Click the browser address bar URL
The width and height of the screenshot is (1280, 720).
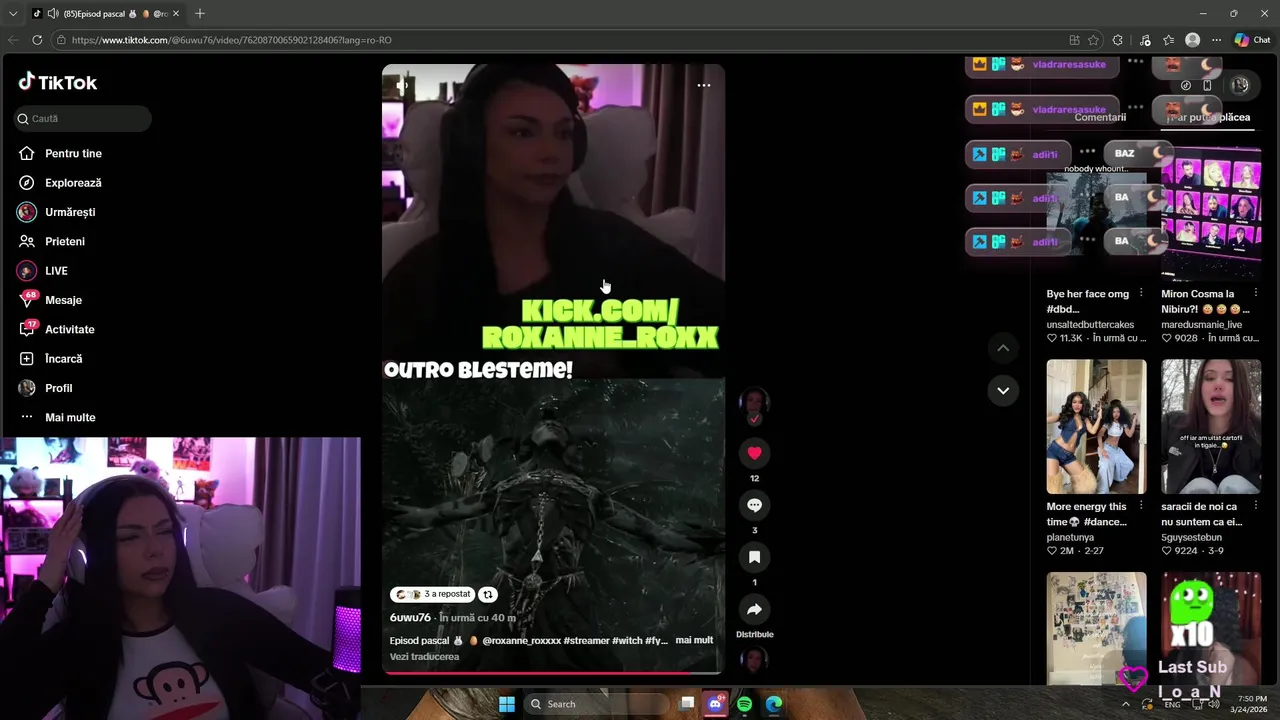[232, 40]
